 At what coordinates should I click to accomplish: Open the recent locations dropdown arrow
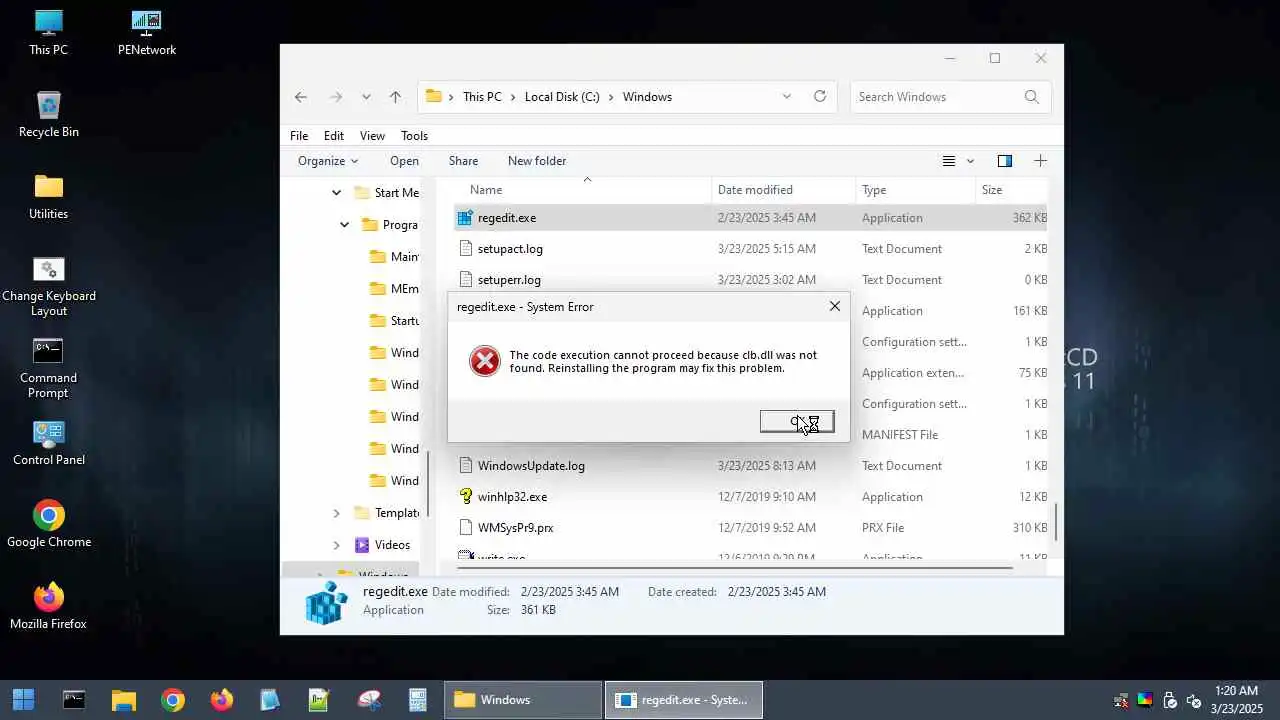coord(366,97)
